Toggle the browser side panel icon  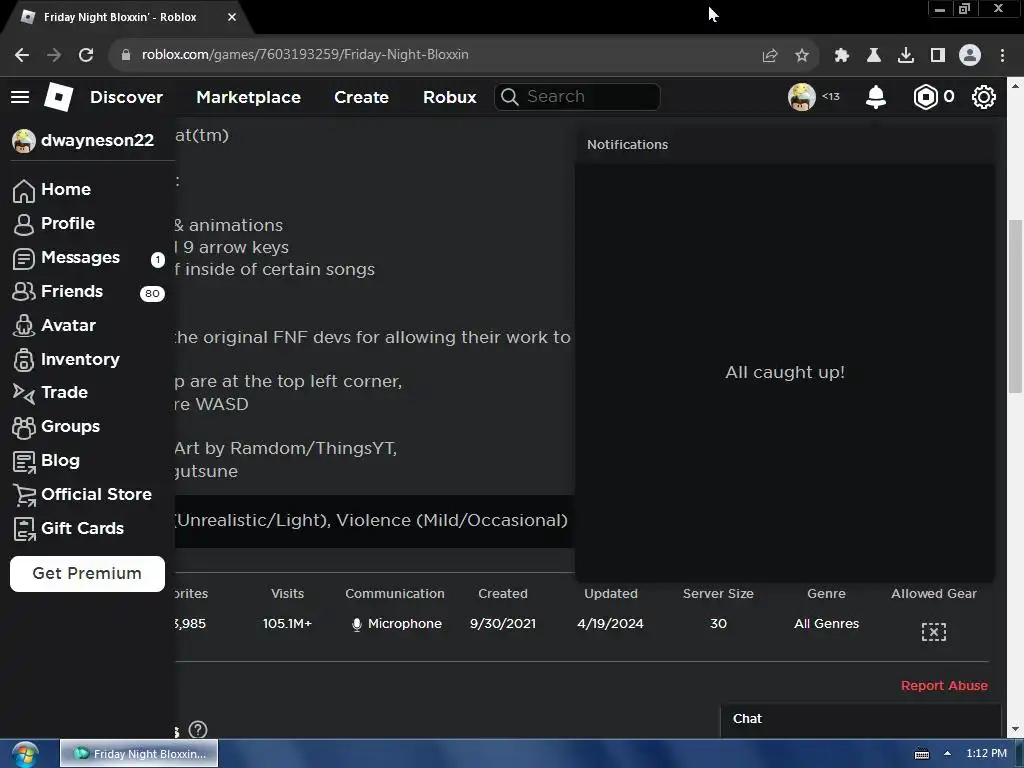coord(938,55)
